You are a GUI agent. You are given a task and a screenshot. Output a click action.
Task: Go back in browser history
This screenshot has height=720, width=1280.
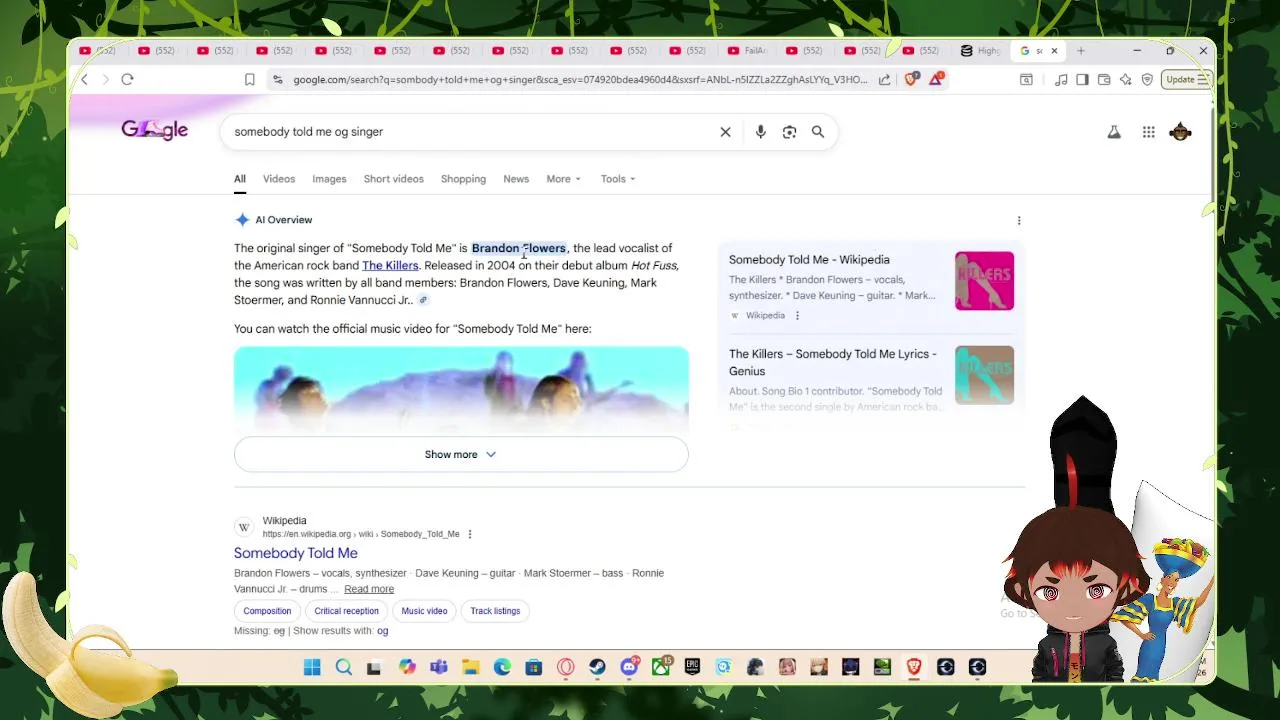(85, 79)
